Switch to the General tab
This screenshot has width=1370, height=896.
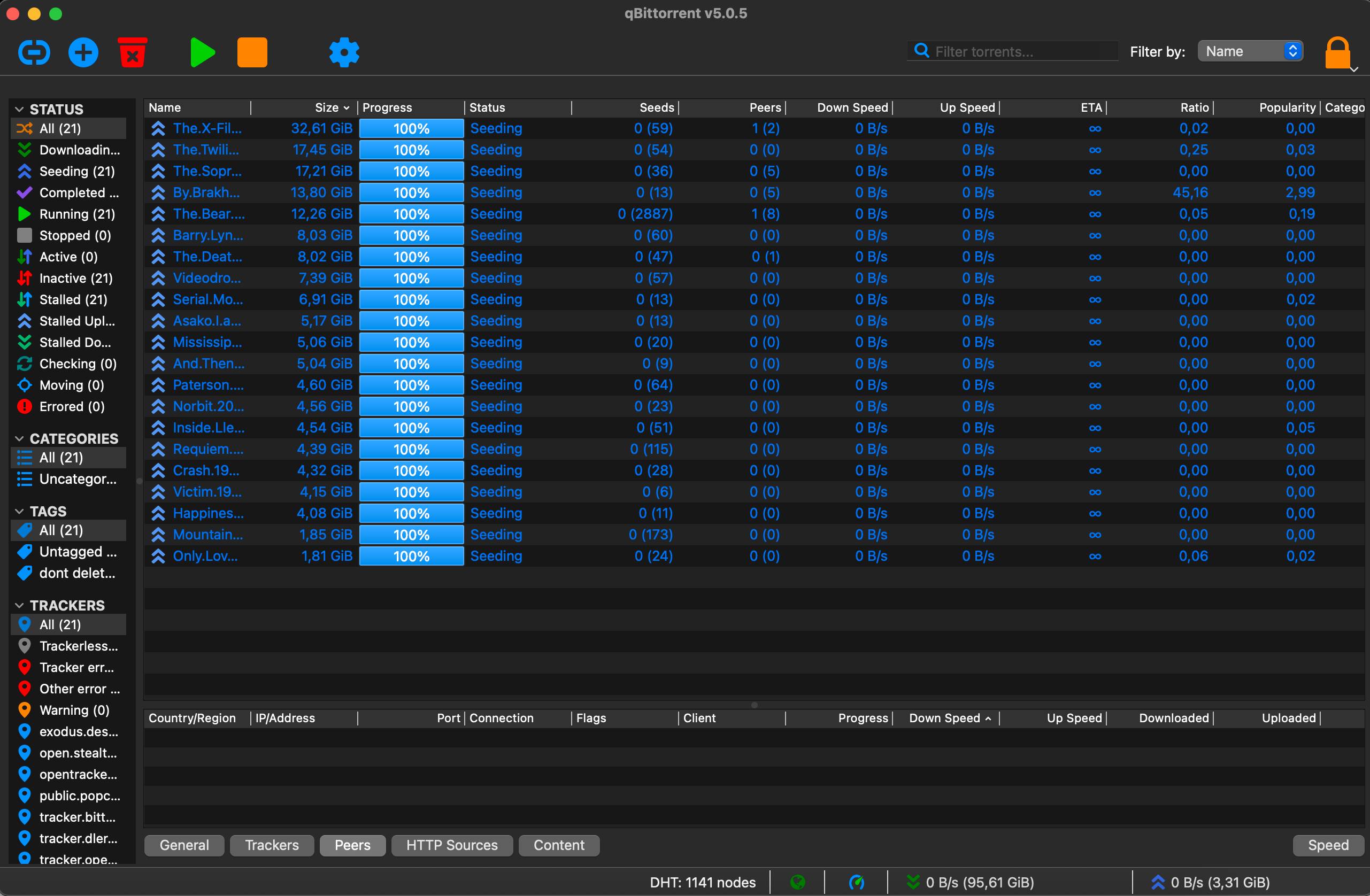coord(184,845)
